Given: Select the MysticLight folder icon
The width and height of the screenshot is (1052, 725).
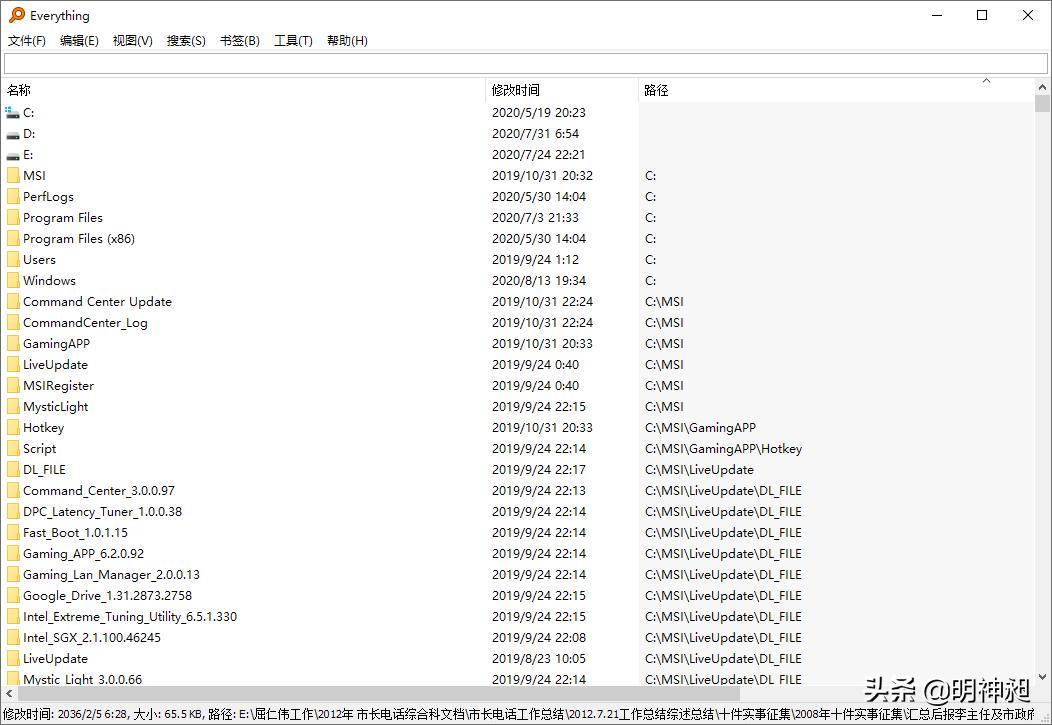Looking at the screenshot, I should pyautogui.click(x=13, y=407).
